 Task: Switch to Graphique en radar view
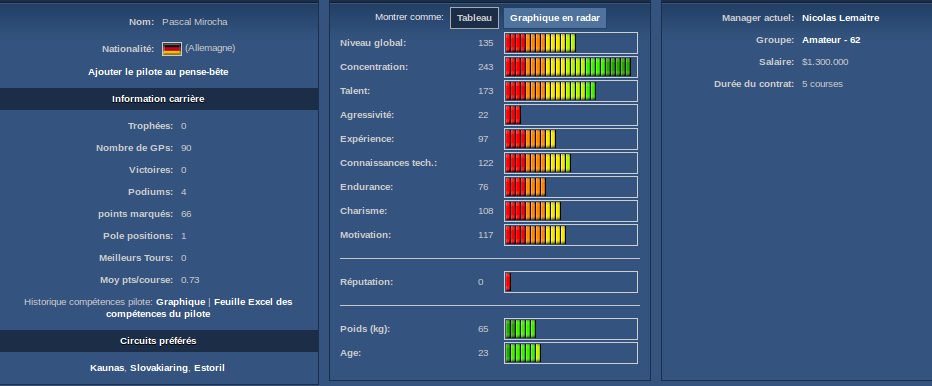tap(555, 18)
